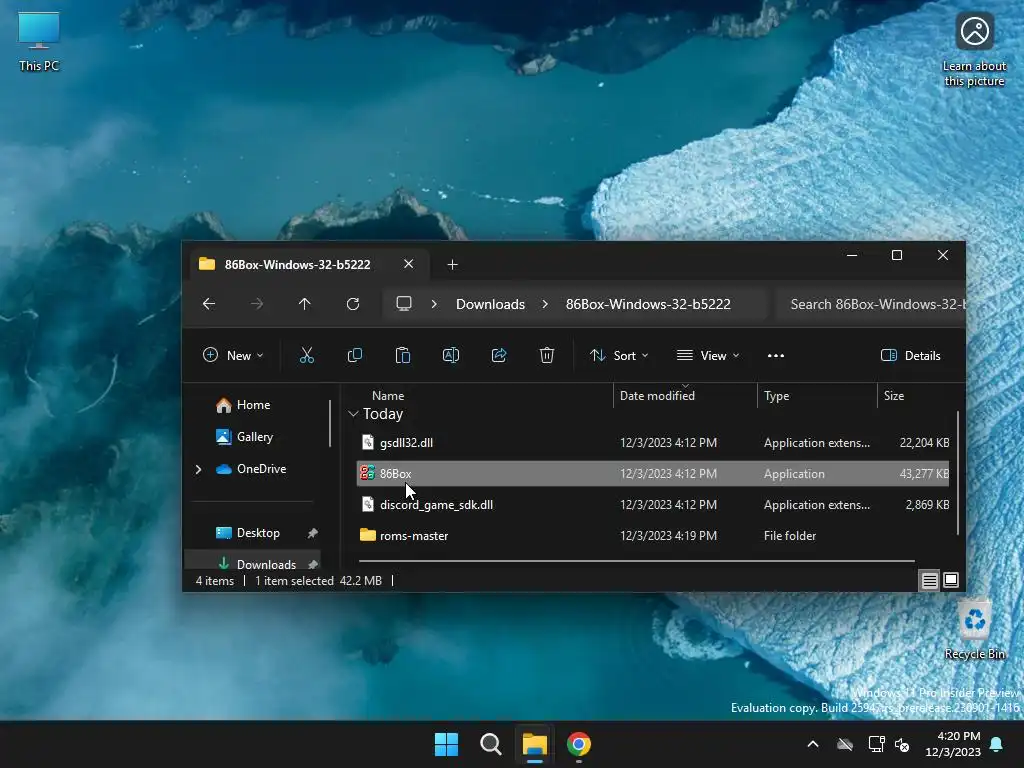Click the OneDrive cloud tray icon
This screenshot has height=768, width=1024.
[x=845, y=744]
